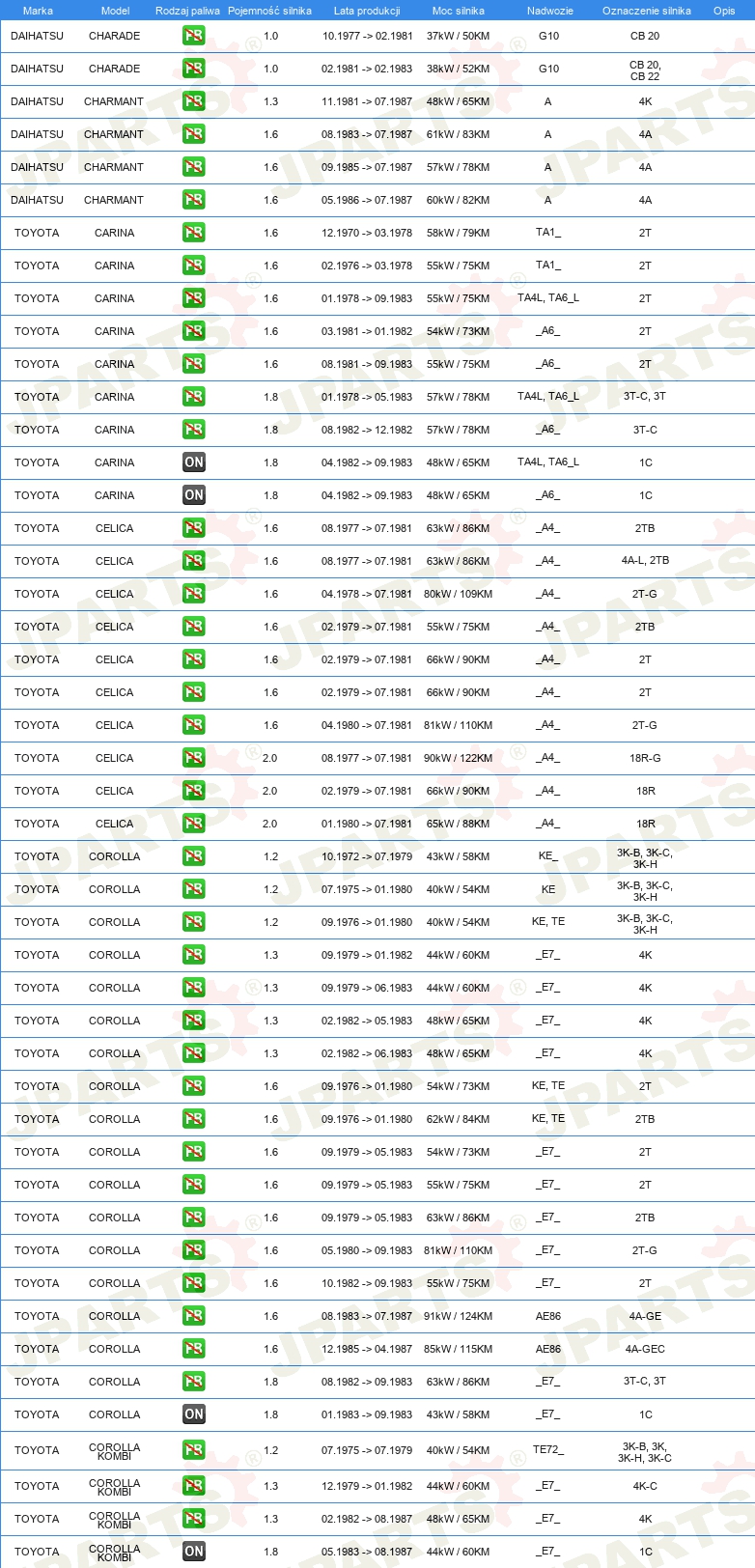Screen dimensions: 755x1568
Task: Click the body cell 'KE_'
Action: [x=548, y=855]
